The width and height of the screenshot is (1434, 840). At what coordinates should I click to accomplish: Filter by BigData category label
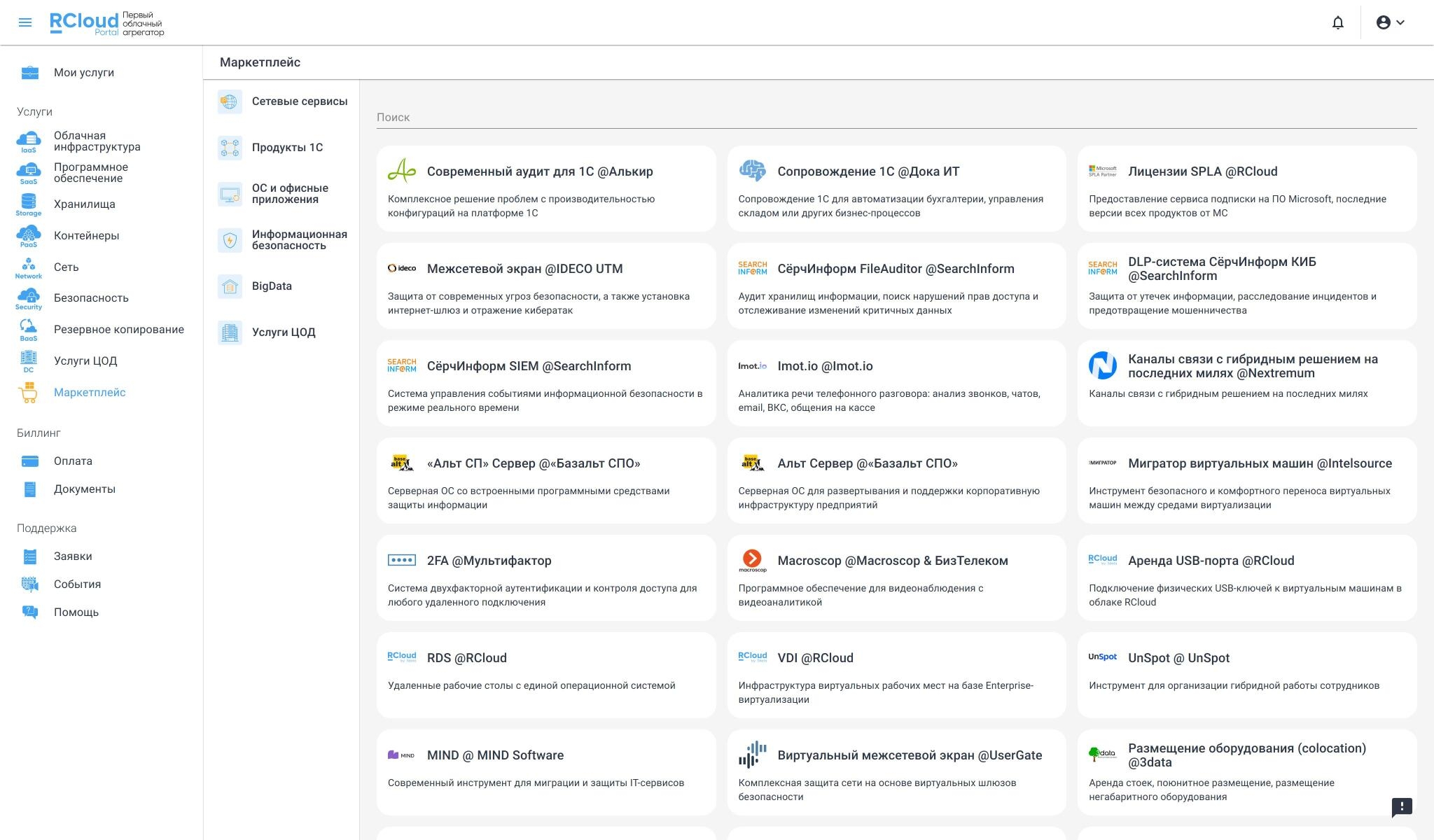point(272,286)
